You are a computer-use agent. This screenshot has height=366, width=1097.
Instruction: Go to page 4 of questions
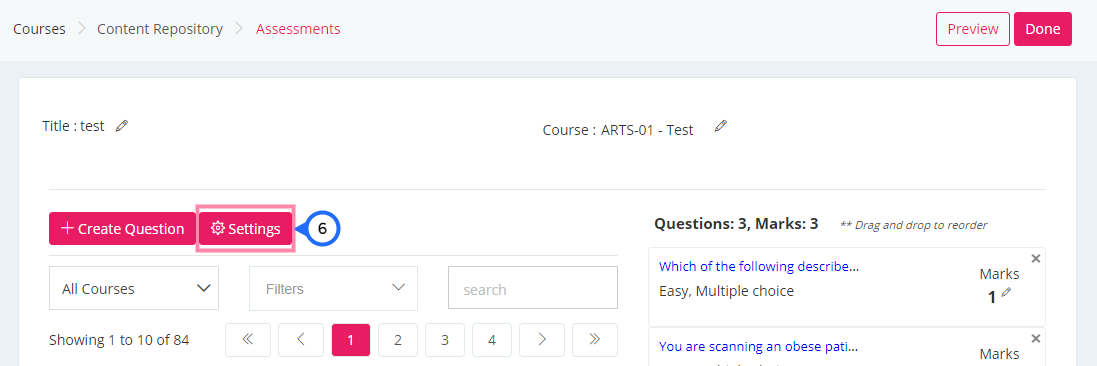point(492,340)
